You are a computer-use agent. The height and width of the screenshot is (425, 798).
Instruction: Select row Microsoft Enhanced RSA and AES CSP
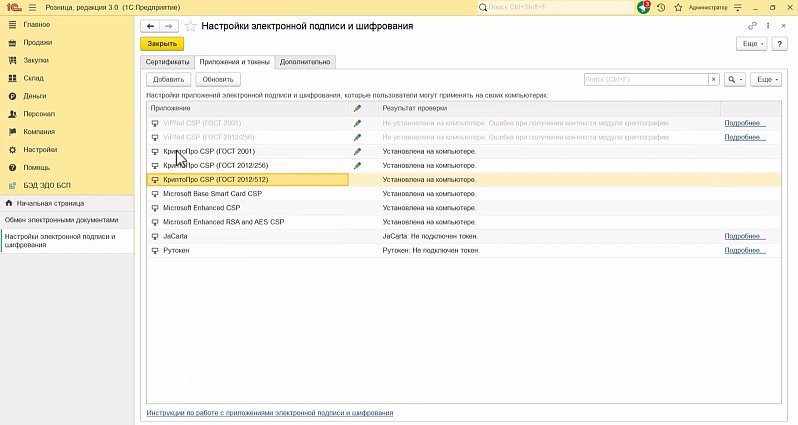[x=464, y=222]
